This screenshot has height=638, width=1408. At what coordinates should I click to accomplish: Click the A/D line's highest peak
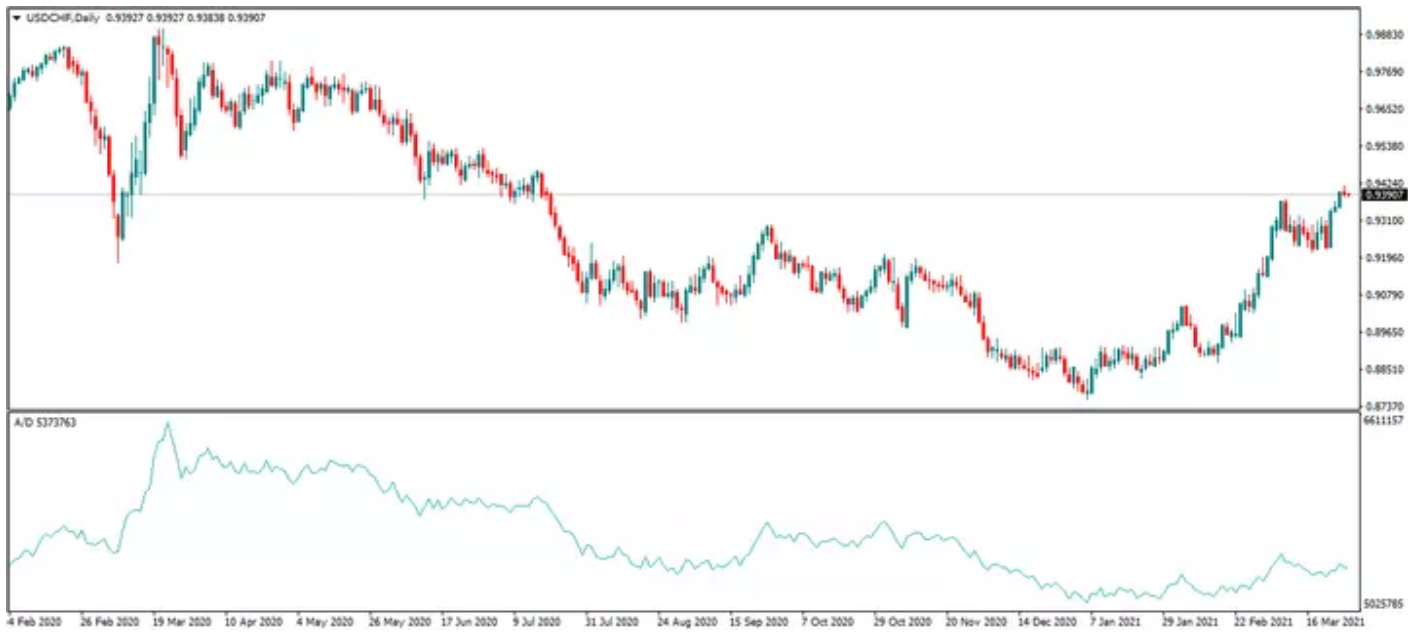pos(168,424)
